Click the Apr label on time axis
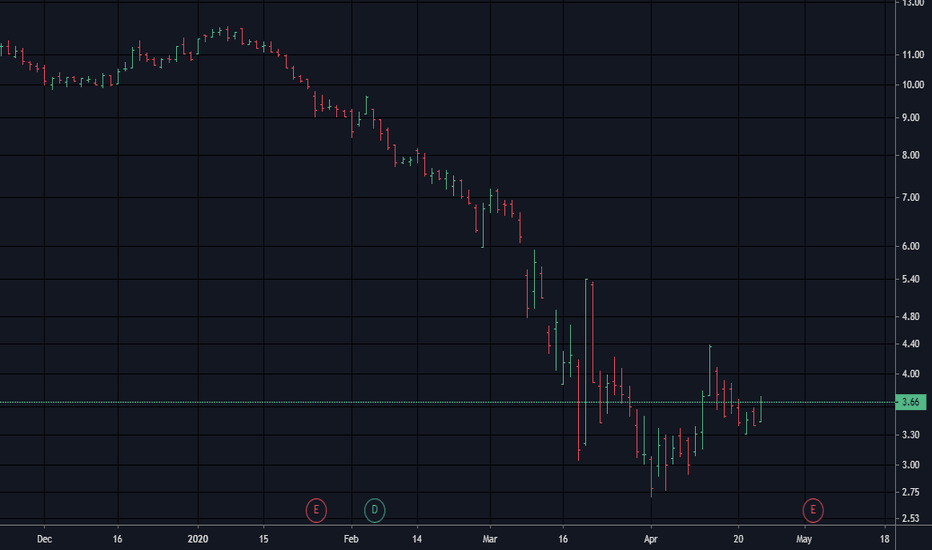932x550 pixels. pyautogui.click(x=651, y=539)
